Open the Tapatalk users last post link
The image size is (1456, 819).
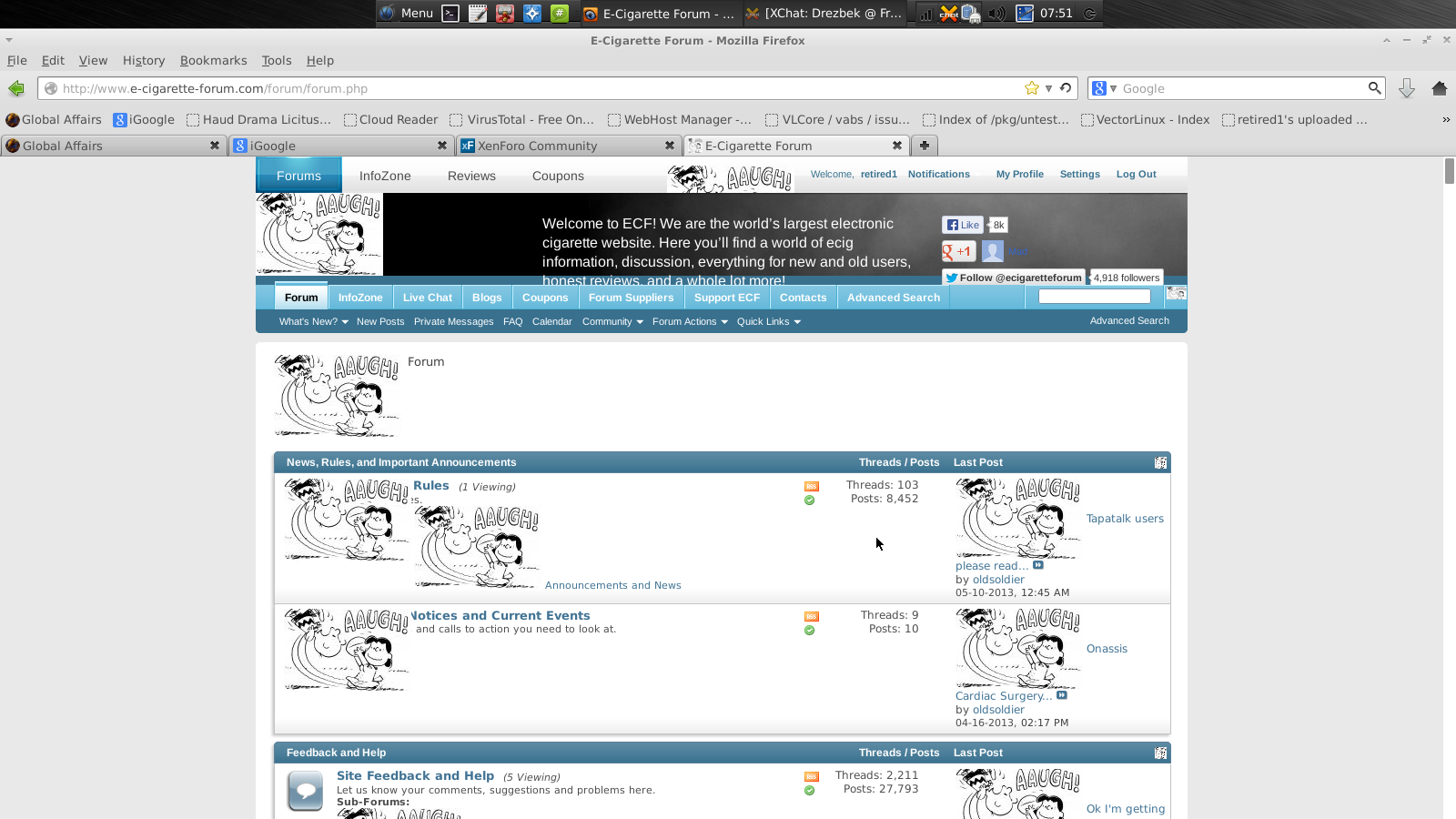click(1125, 519)
